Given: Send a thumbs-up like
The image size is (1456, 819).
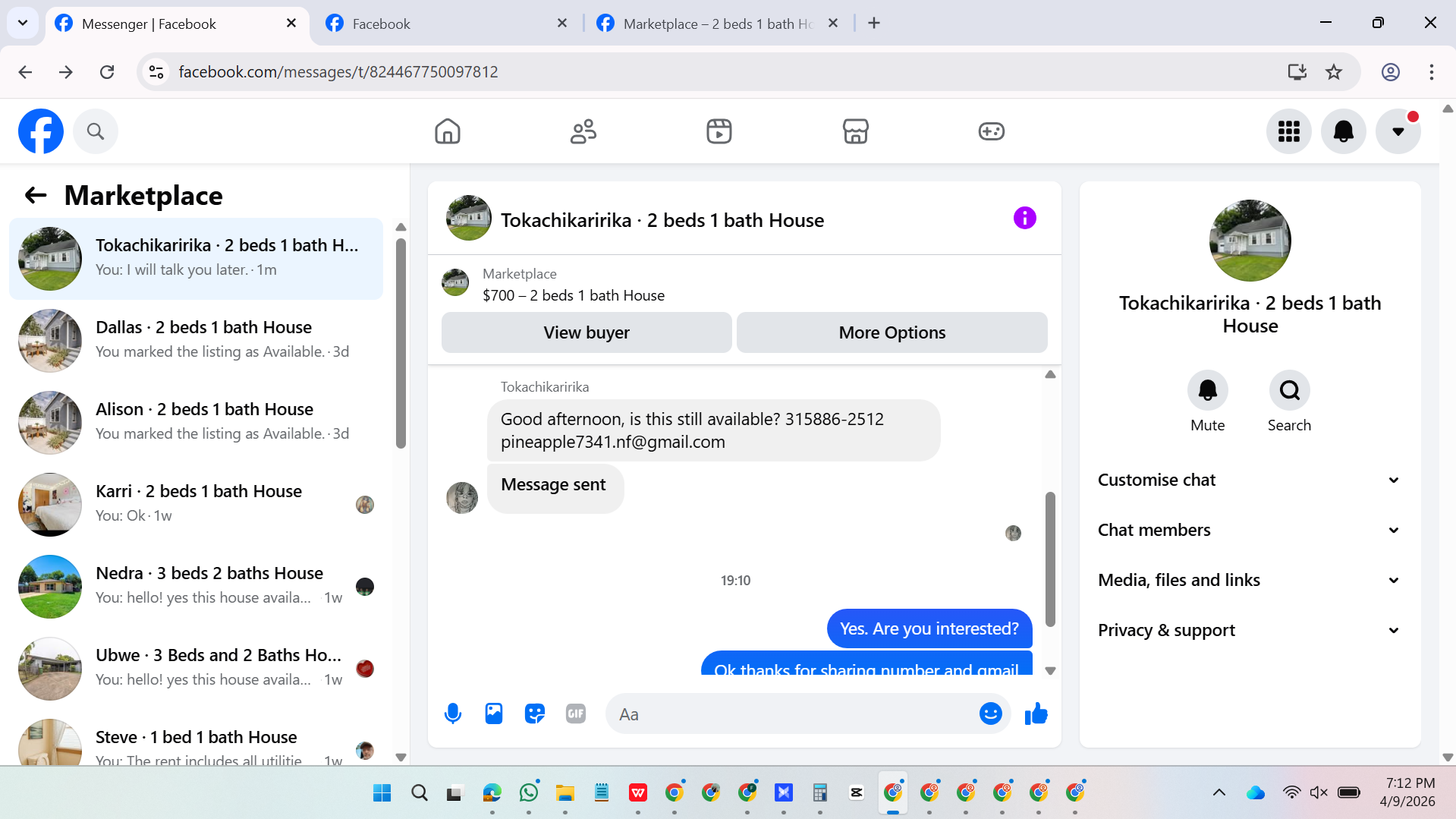Looking at the screenshot, I should click(x=1036, y=713).
